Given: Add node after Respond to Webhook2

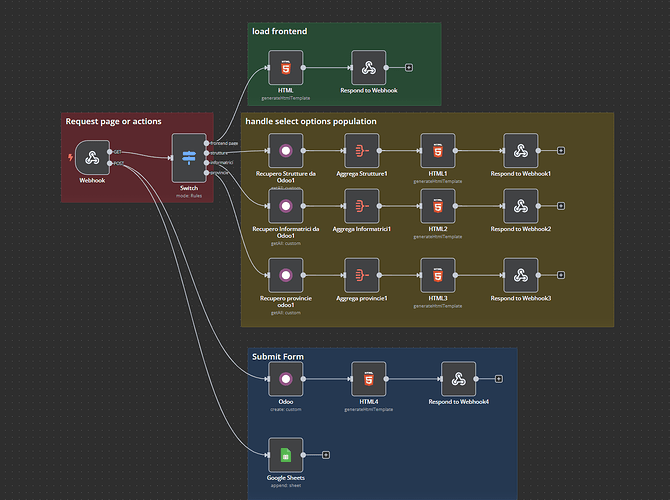Looking at the screenshot, I should point(561,206).
